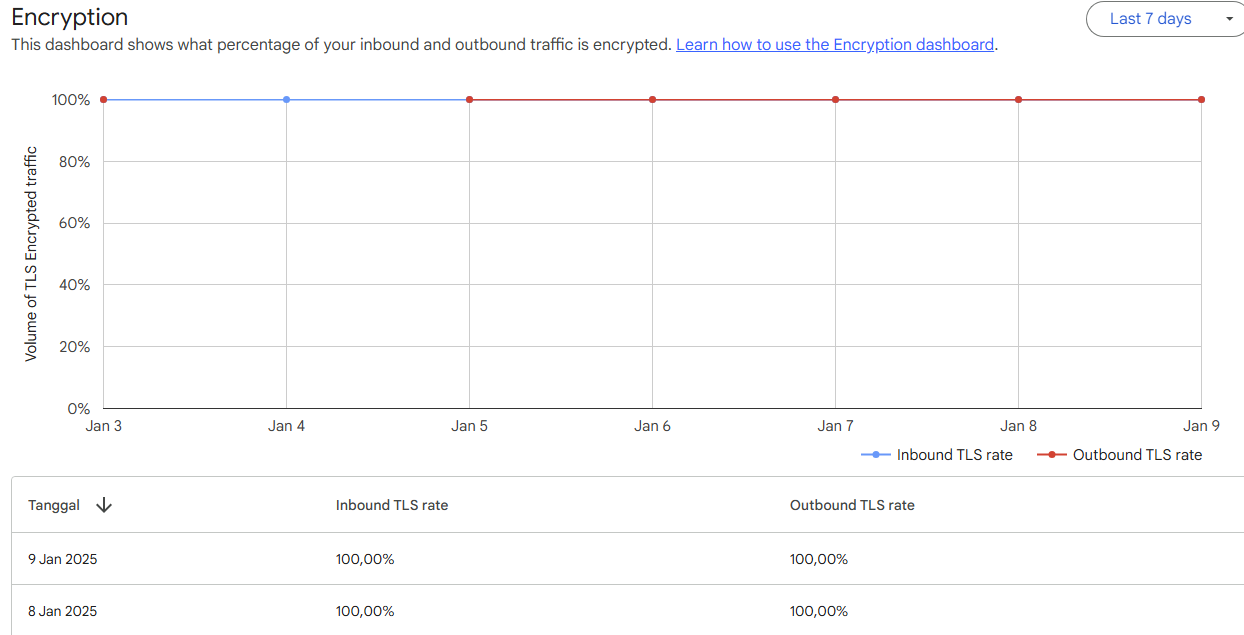Screen dimensions: 1244x635
Task: Click the Tanggal column header
Action: (x=54, y=505)
